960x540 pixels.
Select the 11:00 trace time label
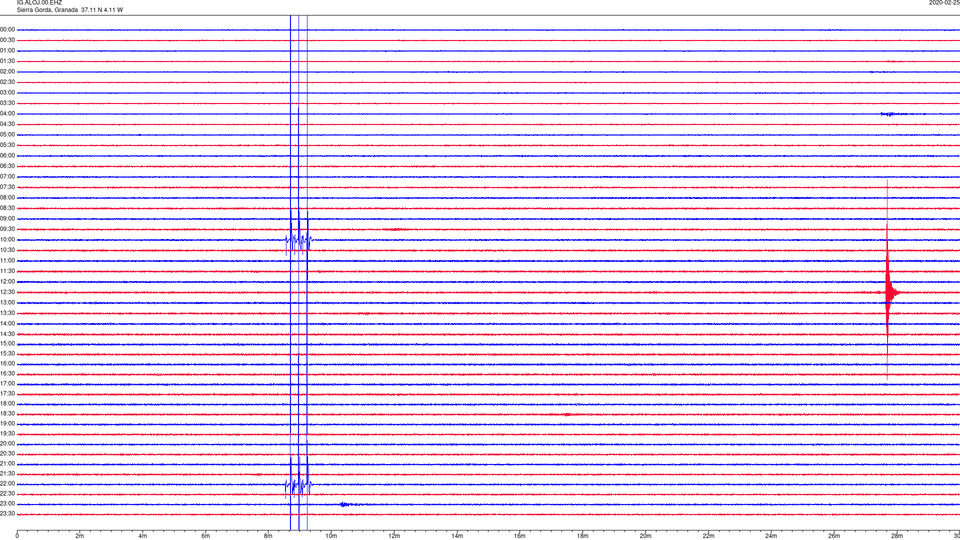pos(7,260)
